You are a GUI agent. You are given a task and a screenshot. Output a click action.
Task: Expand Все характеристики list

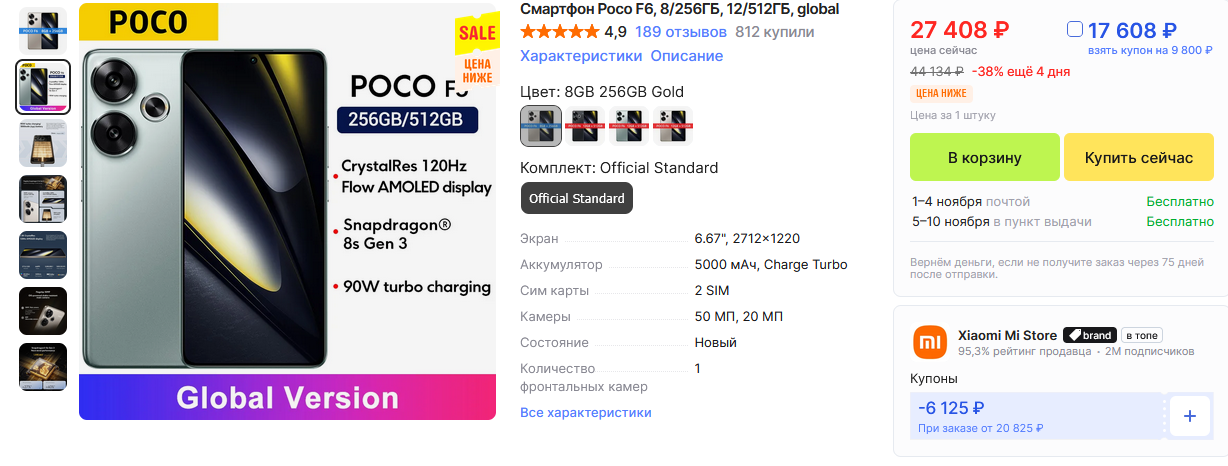[585, 412]
